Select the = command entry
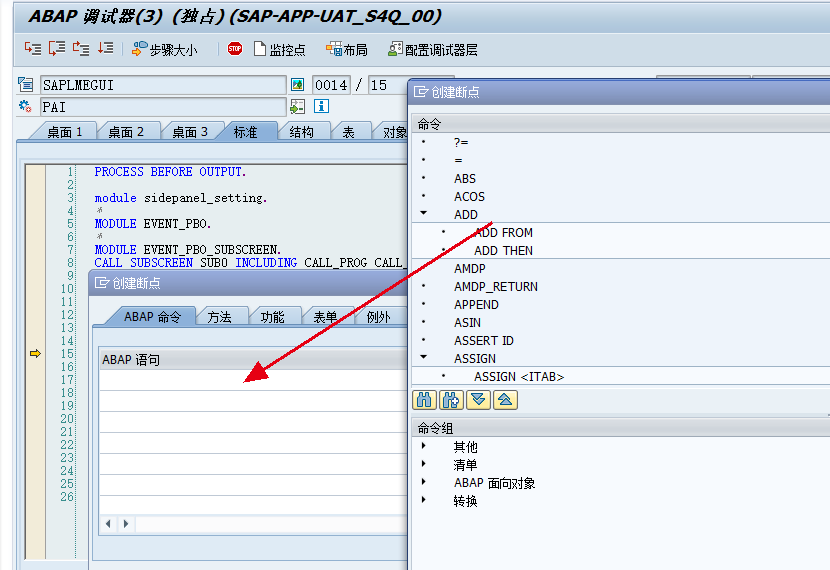This screenshot has height=570, width=830. click(x=458, y=160)
